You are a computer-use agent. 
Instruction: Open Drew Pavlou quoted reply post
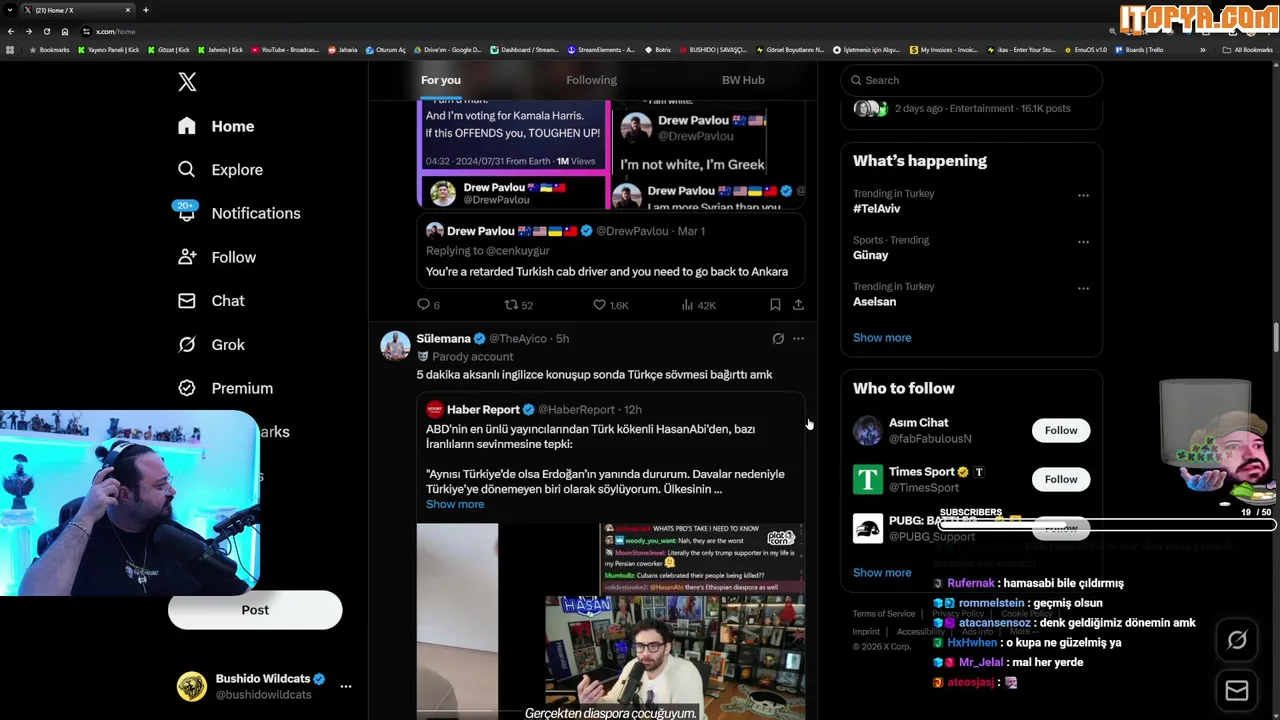610,251
